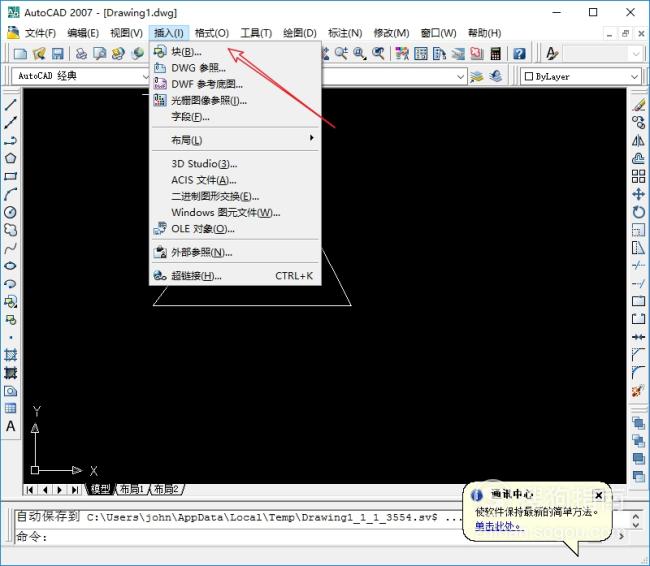Choose 块(B)... from Insert menu

[235, 52]
